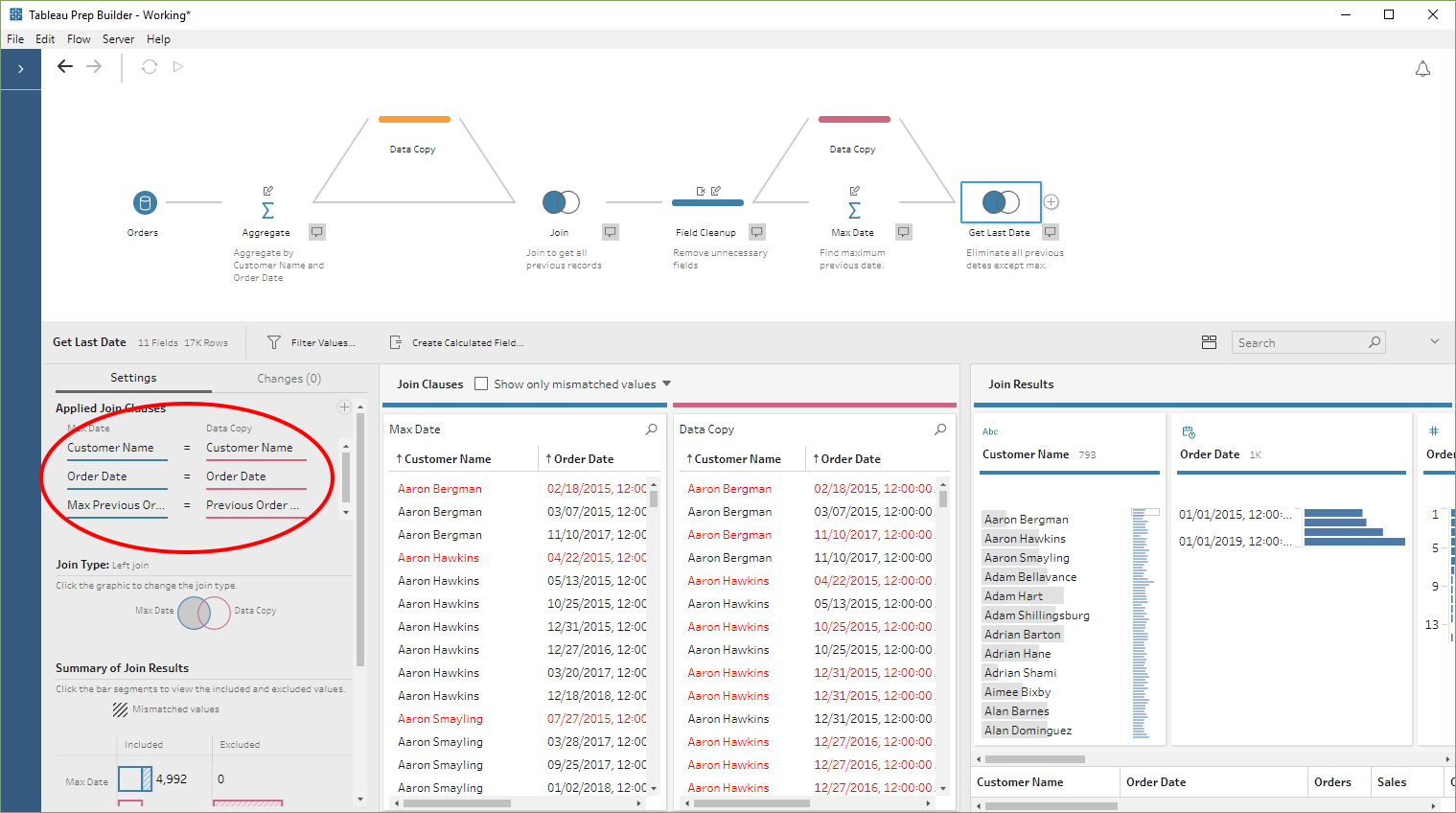Open the Server menu

(x=118, y=39)
